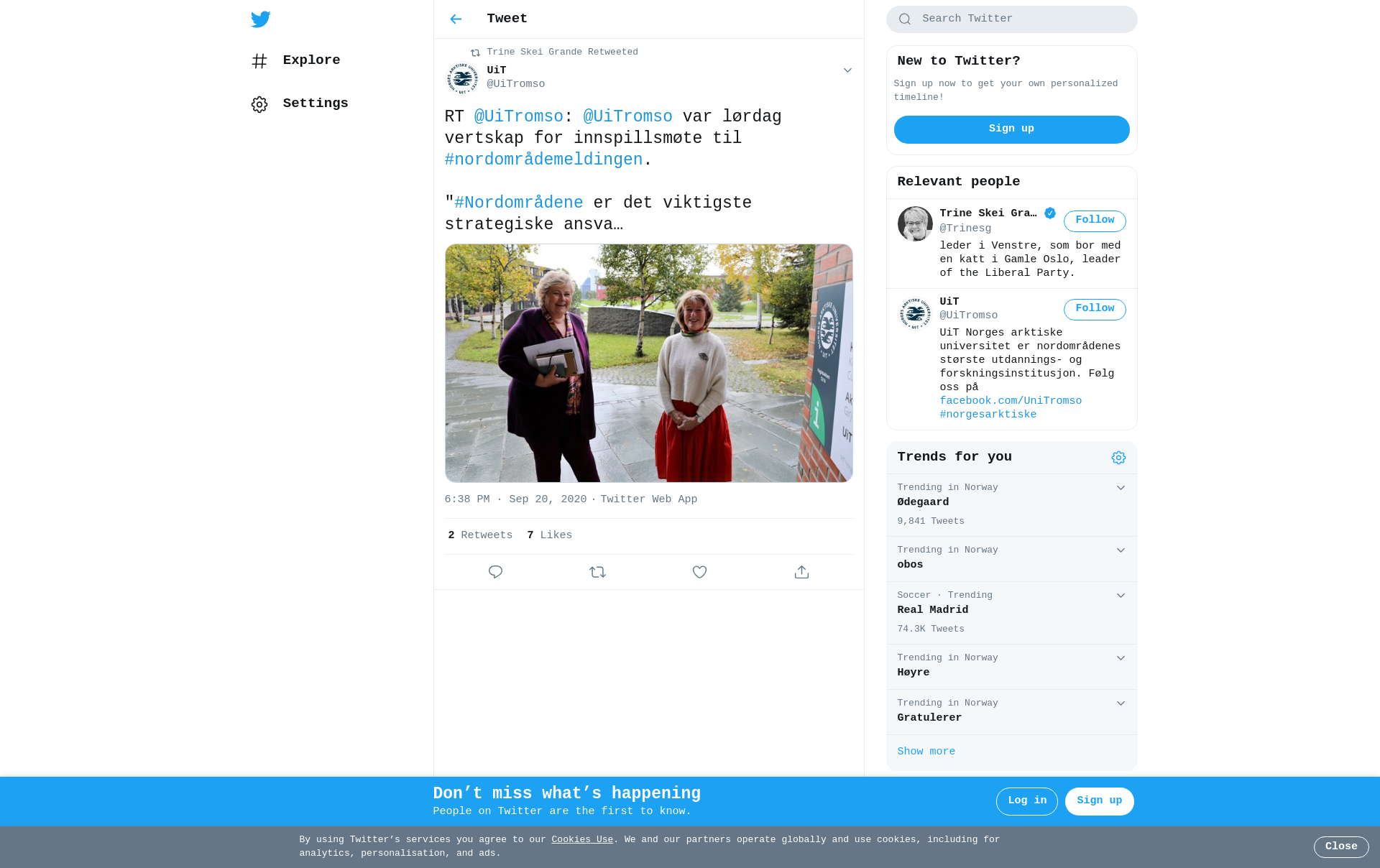The width and height of the screenshot is (1380, 868).
Task: Click the Twitter Web App source link
Action: (649, 499)
